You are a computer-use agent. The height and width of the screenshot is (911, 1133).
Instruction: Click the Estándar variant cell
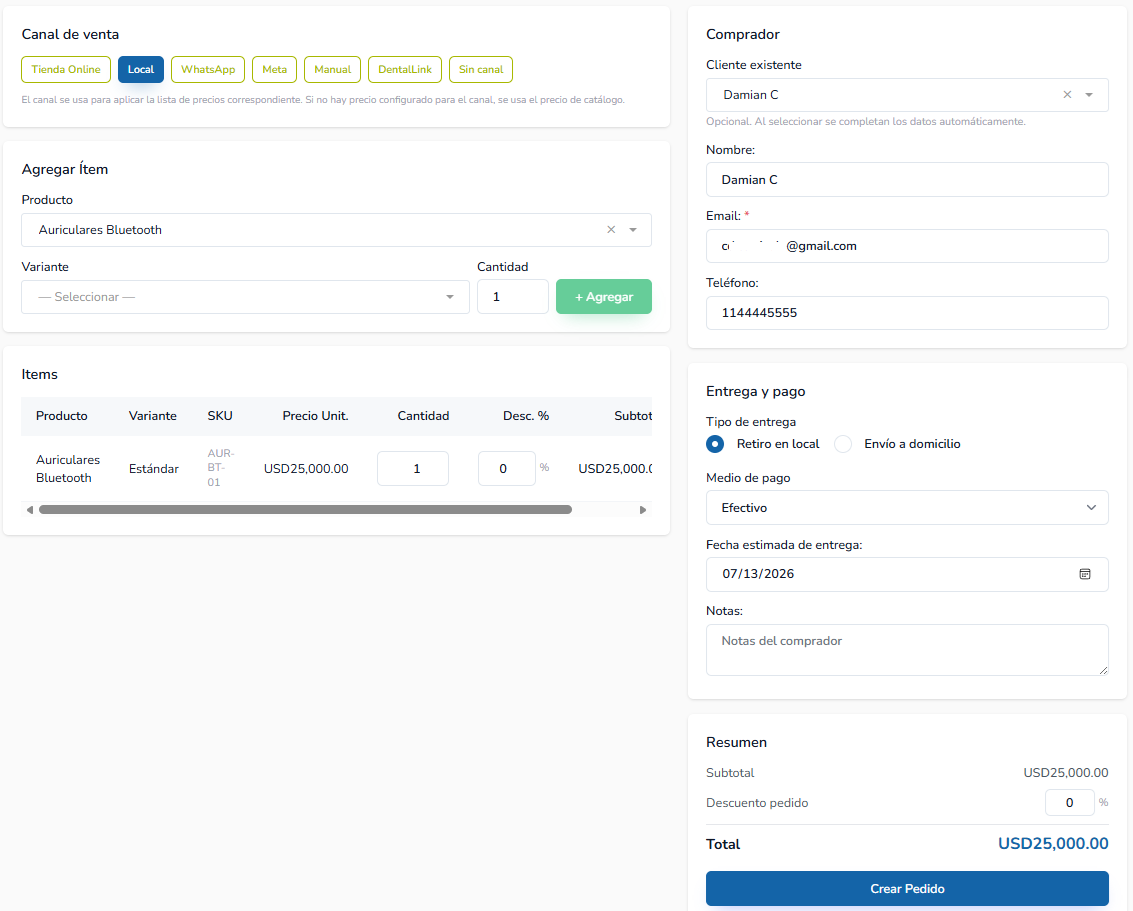pyautogui.click(x=154, y=469)
